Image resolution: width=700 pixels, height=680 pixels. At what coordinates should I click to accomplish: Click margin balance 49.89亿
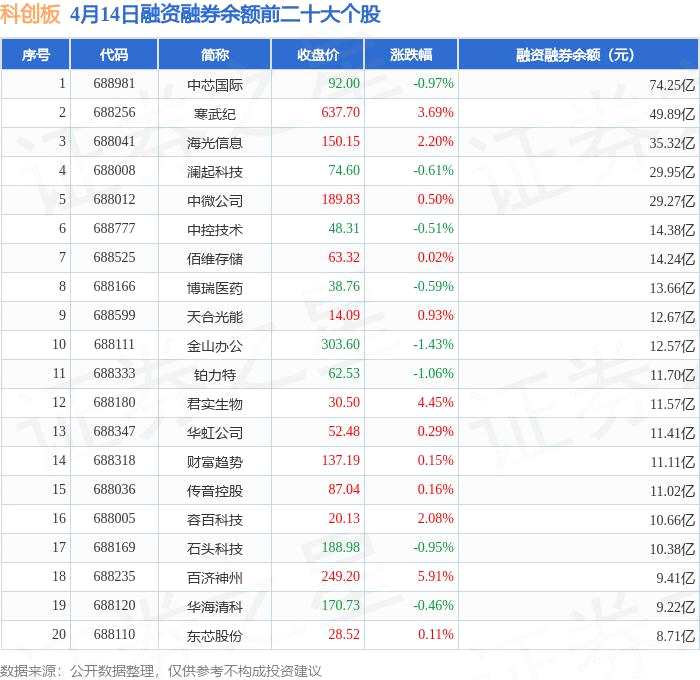click(672, 114)
